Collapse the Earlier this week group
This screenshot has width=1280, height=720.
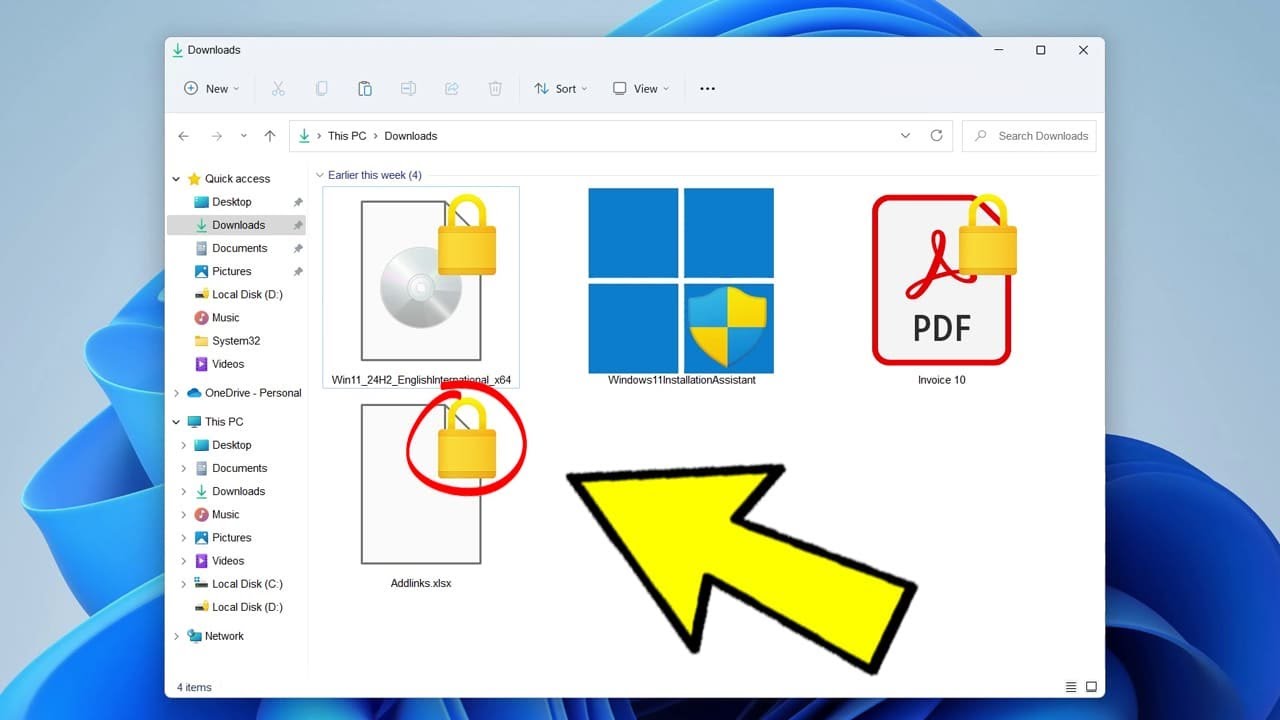point(320,175)
